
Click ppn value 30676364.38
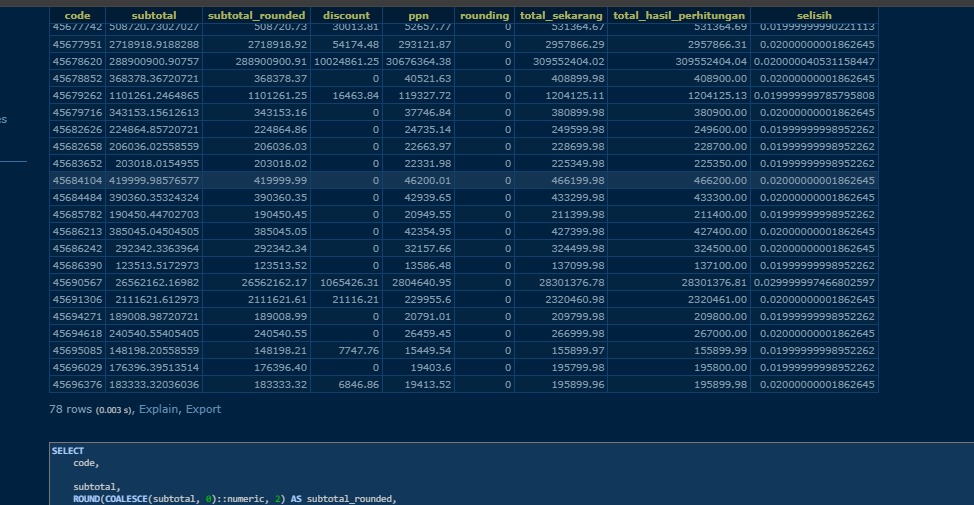(419, 61)
